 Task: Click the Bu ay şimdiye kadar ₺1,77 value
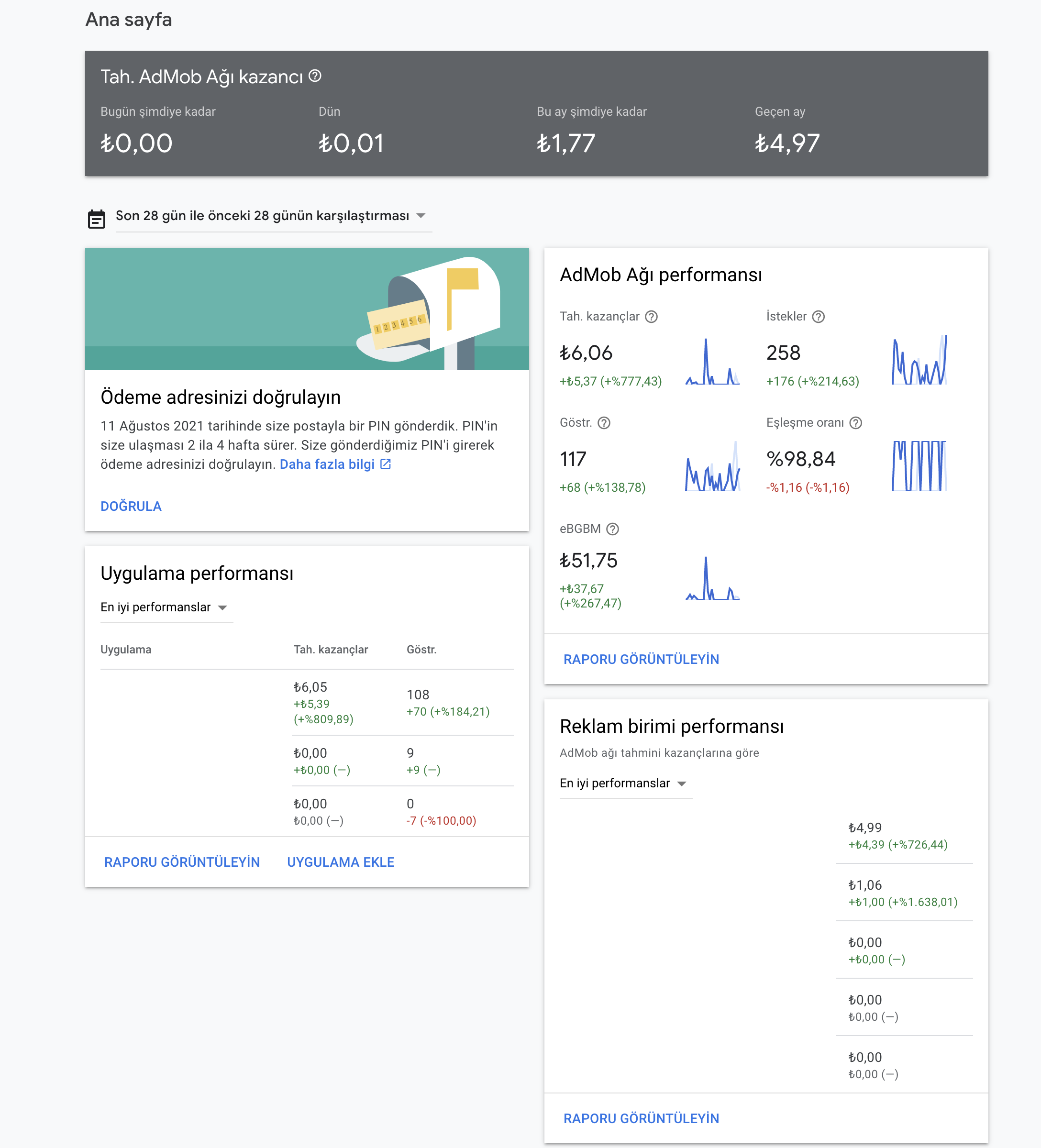click(566, 143)
